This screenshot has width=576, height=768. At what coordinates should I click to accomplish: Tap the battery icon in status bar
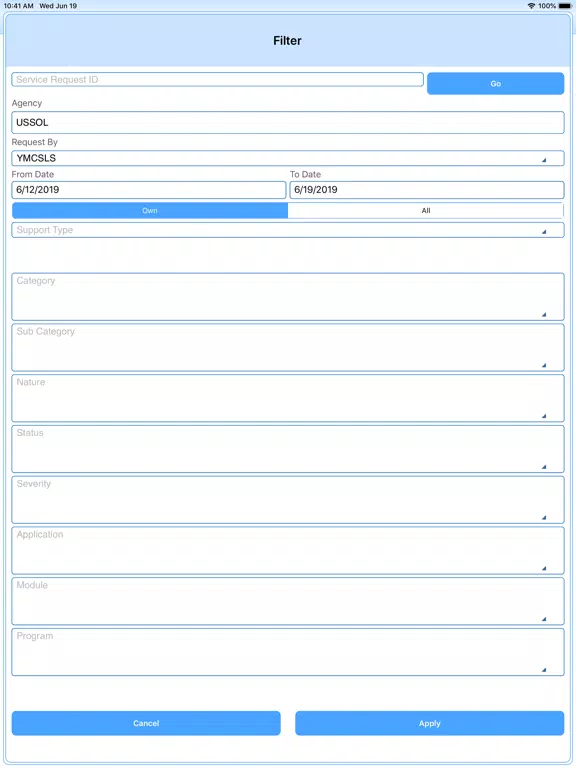pyautogui.click(x=565, y=6)
